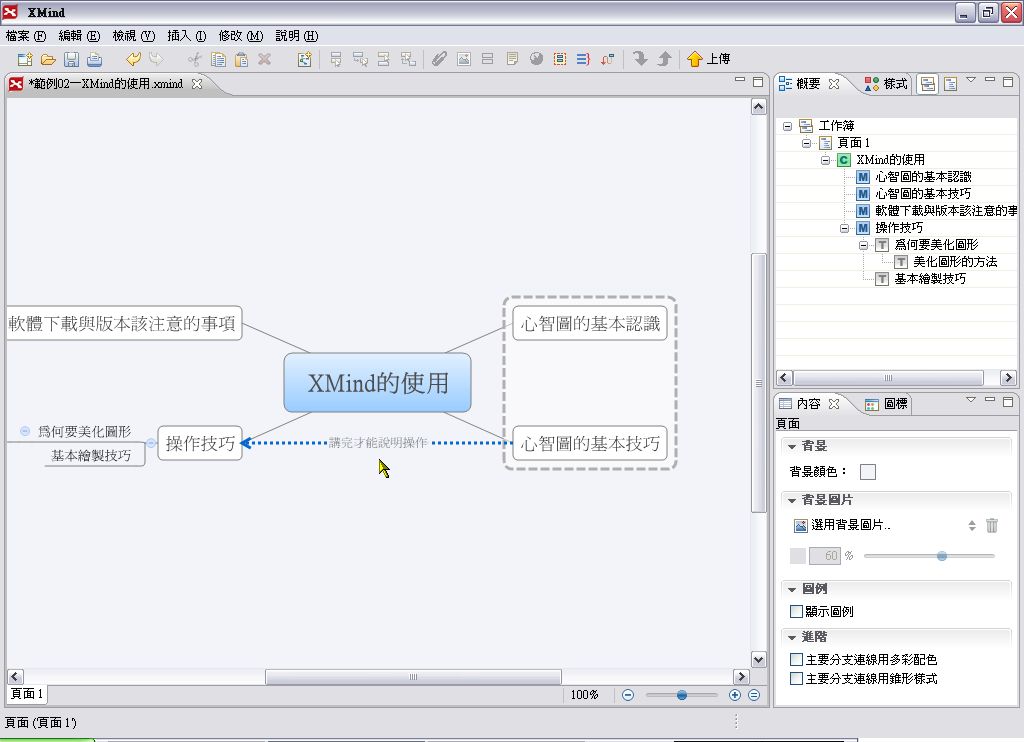Click the background opacity slider handle
This screenshot has height=742, width=1024.
[942, 556]
